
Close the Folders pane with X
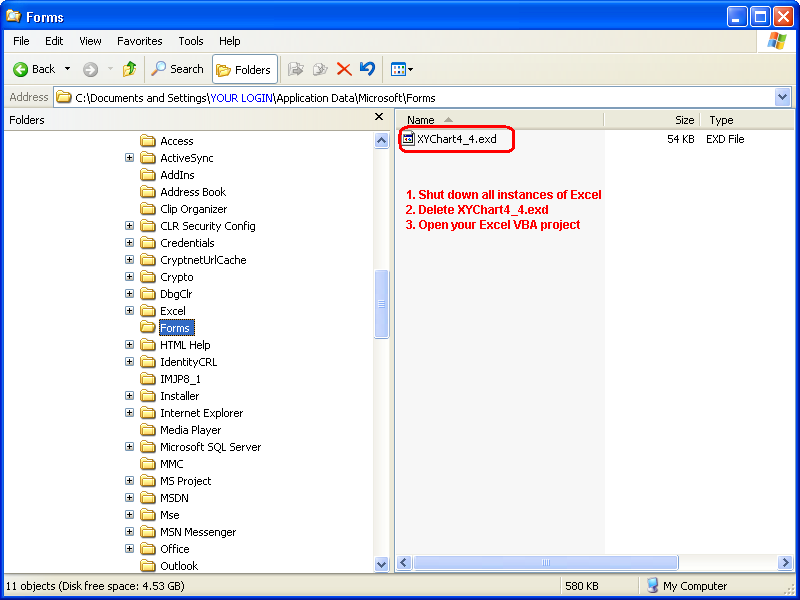point(379,118)
